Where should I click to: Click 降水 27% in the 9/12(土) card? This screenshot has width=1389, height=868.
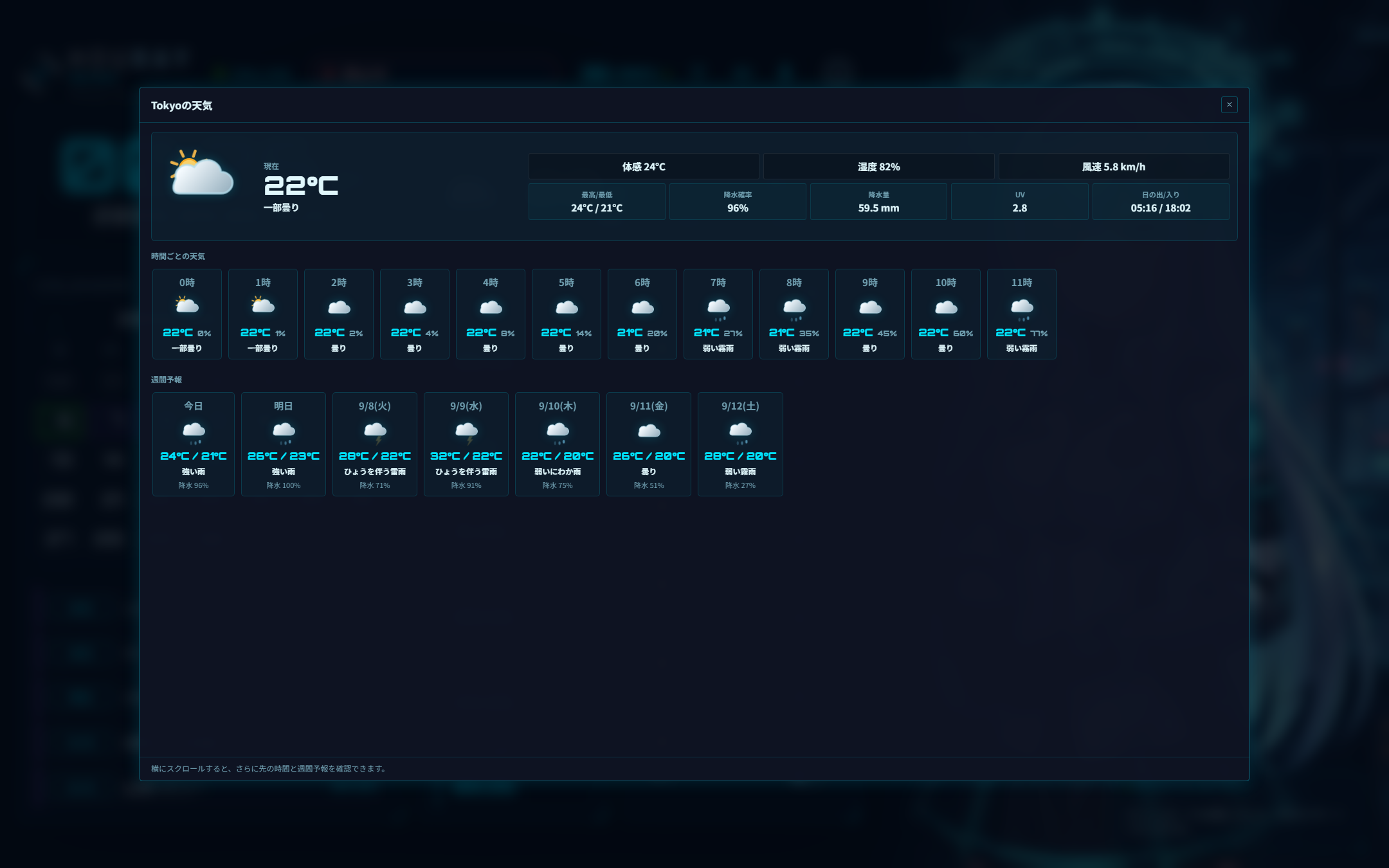(740, 485)
